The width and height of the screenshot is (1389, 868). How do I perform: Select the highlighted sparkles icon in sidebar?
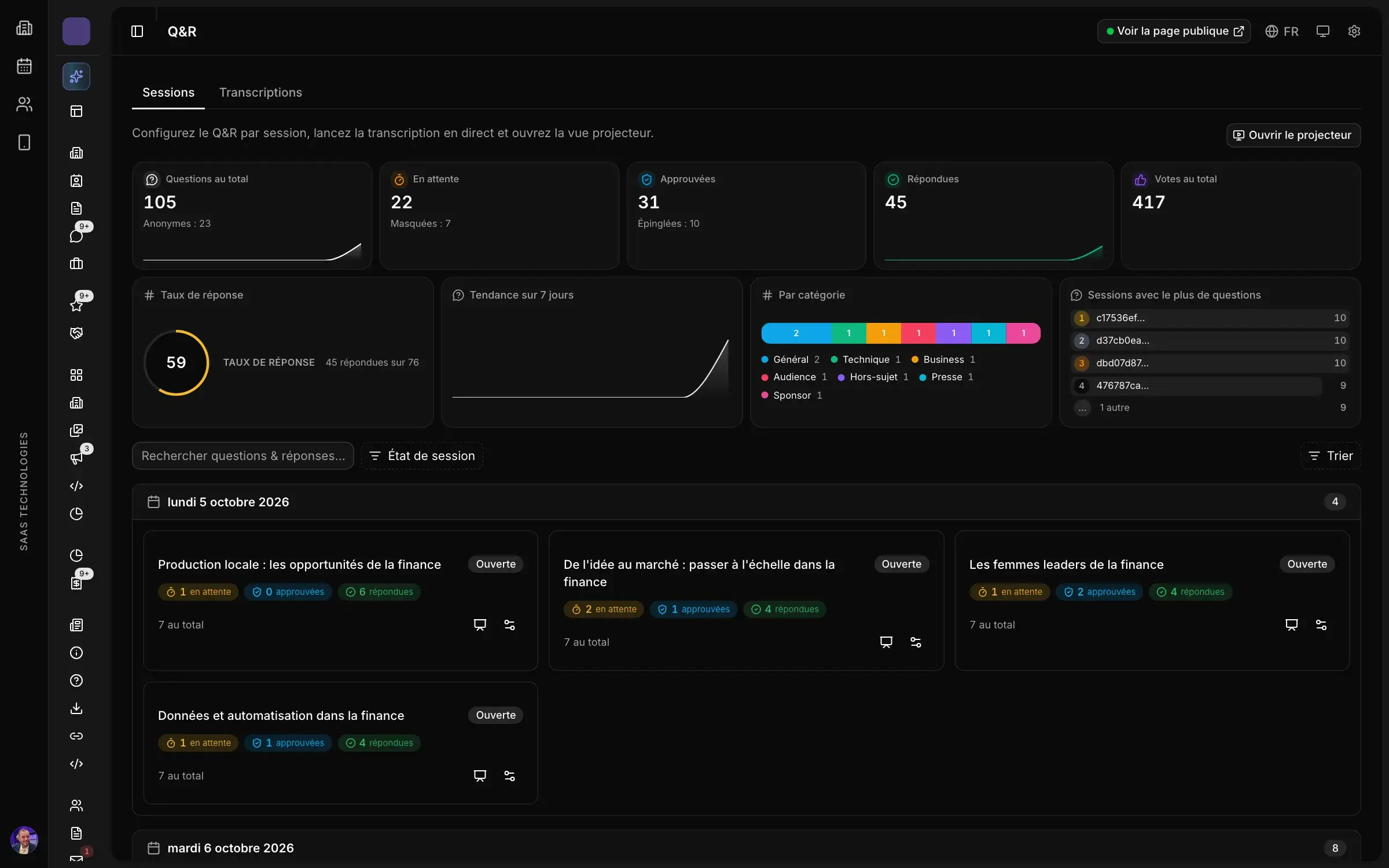pos(76,76)
